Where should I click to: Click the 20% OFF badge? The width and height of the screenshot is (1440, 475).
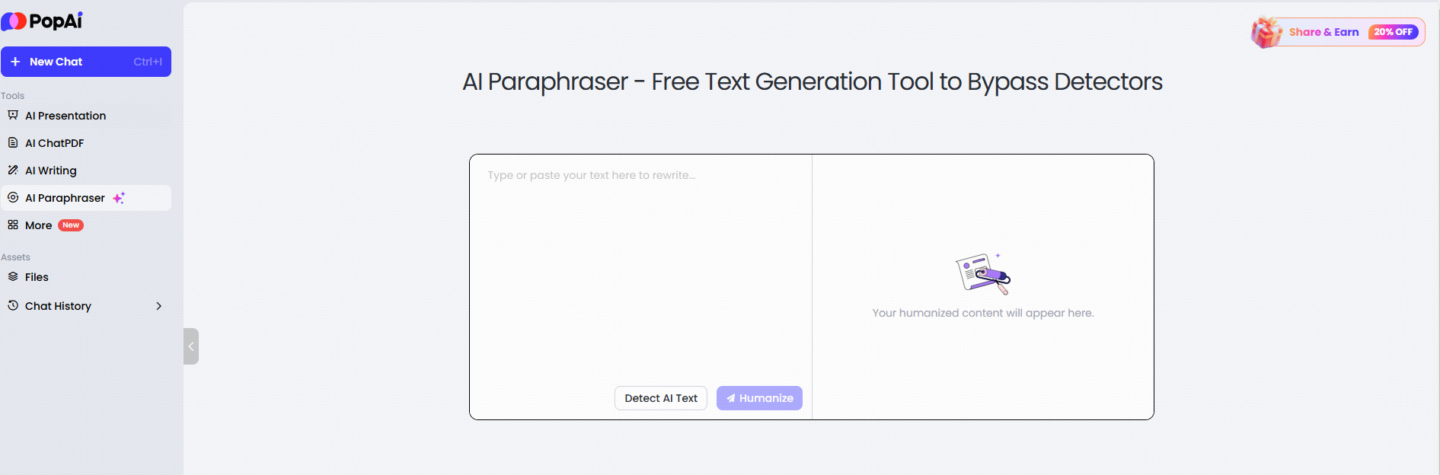pos(1393,32)
